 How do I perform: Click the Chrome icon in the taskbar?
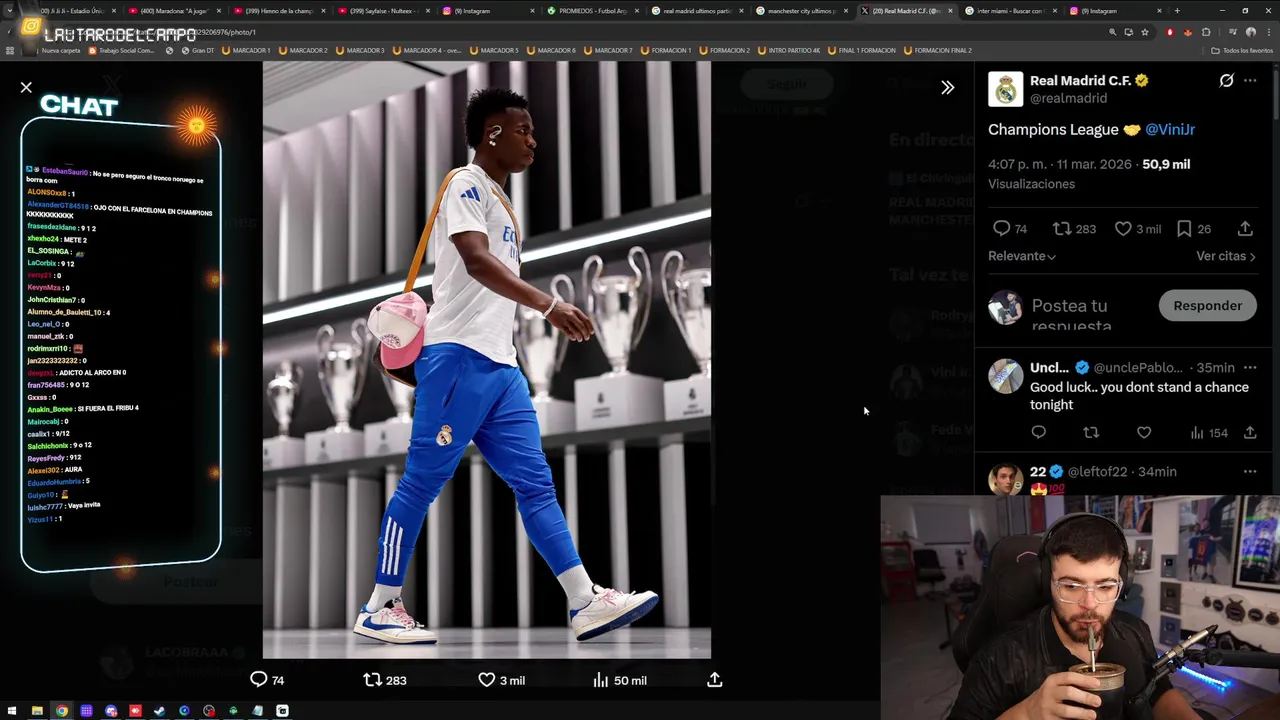tap(62, 711)
